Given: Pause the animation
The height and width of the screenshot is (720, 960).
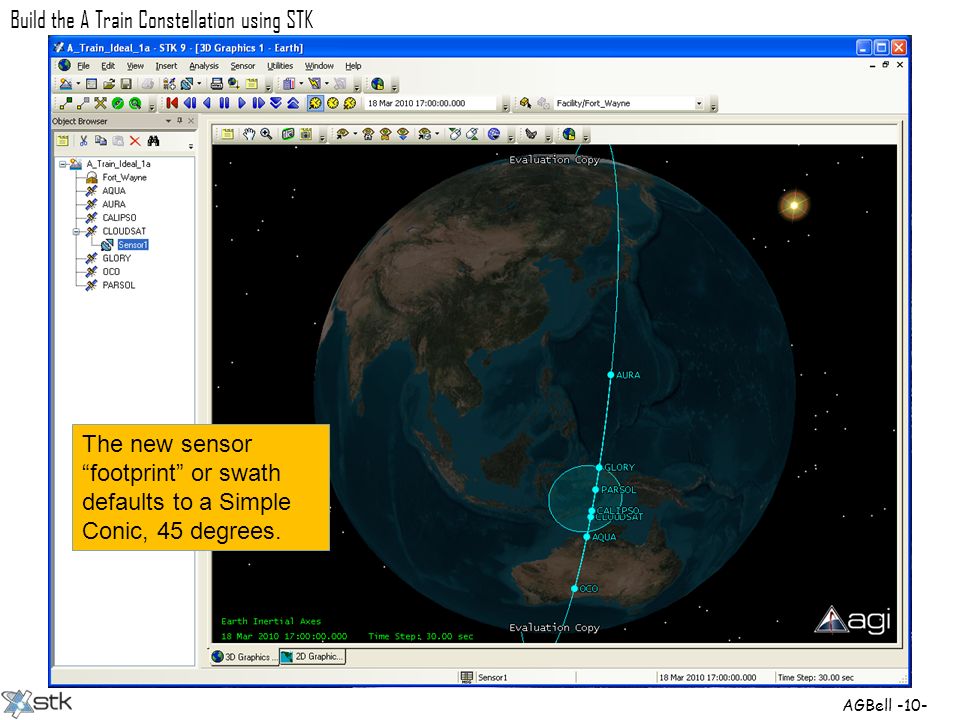Looking at the screenshot, I should [x=224, y=103].
